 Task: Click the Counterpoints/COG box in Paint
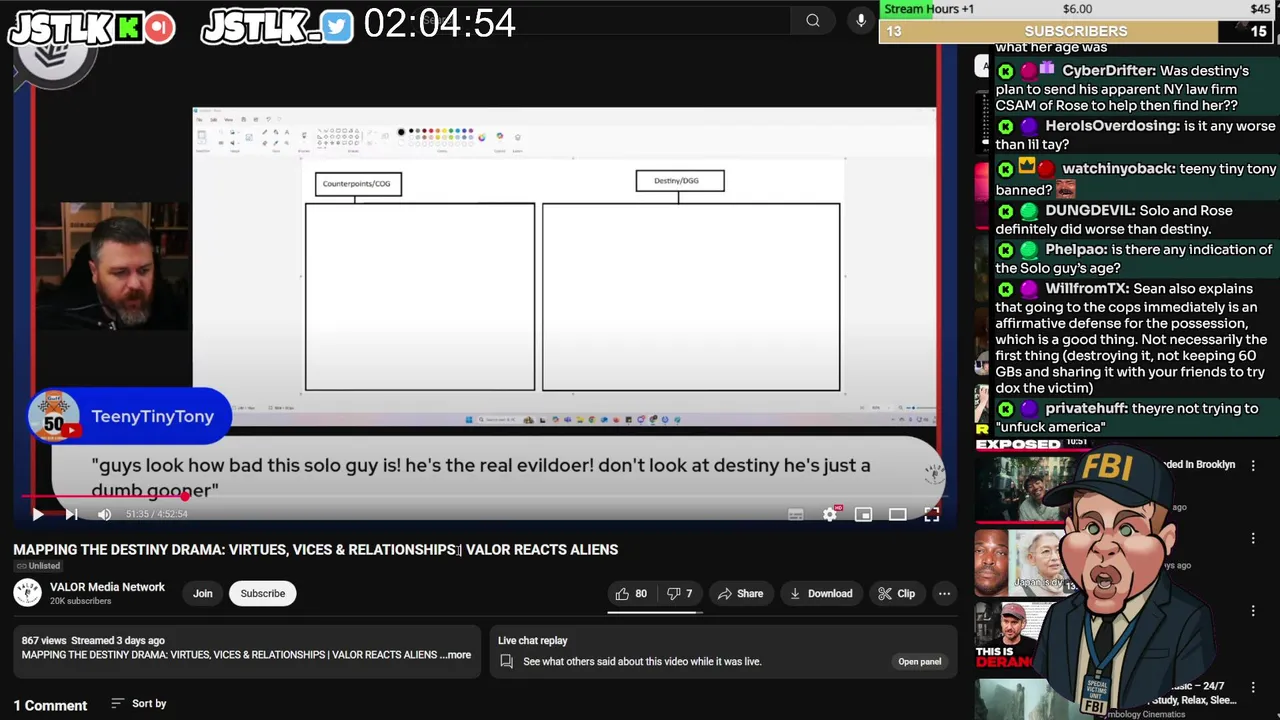point(358,184)
